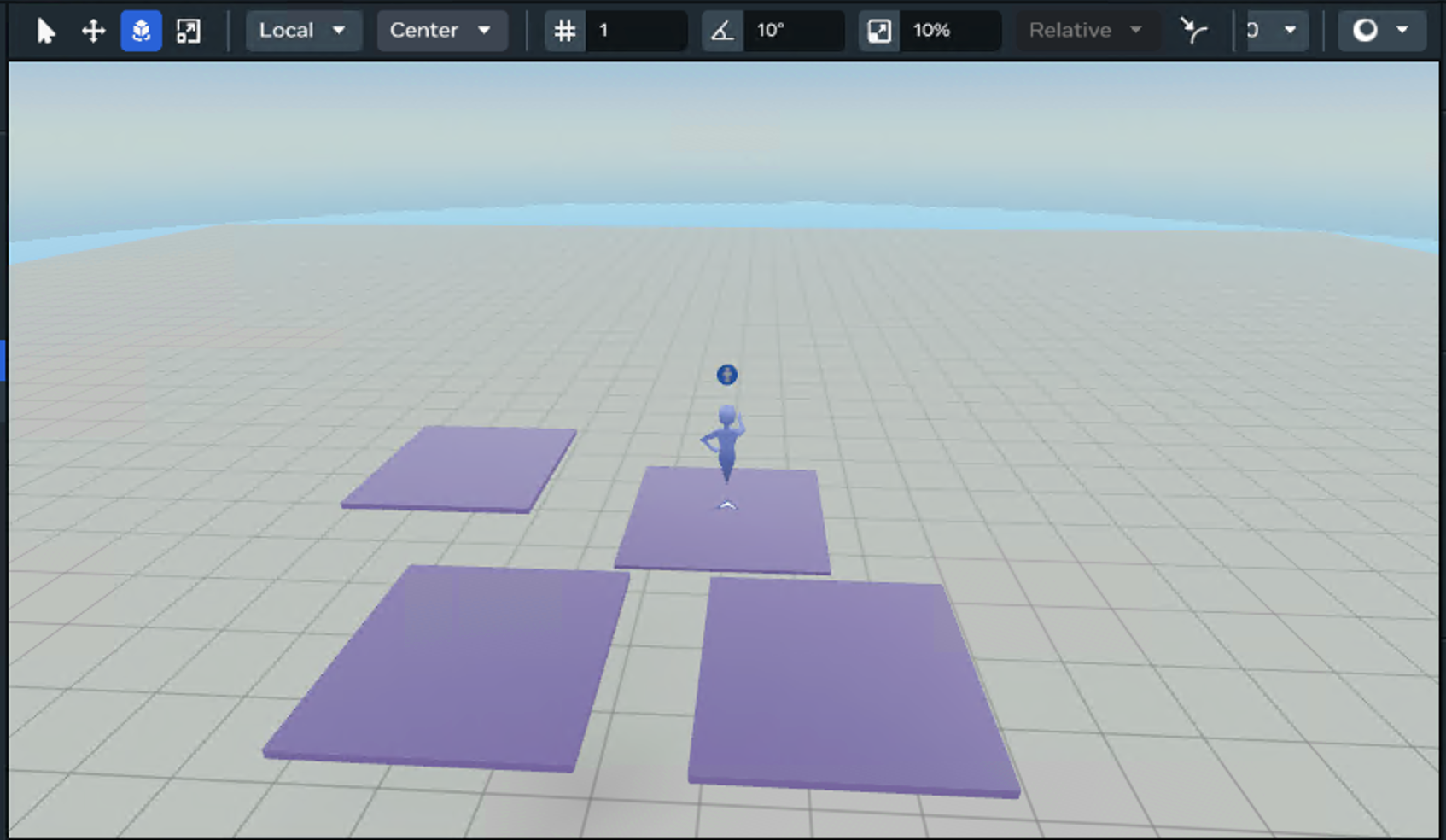Viewport: 1446px width, 840px height.
Task: Click the snap-to-surface arrow icon
Action: (1193, 31)
